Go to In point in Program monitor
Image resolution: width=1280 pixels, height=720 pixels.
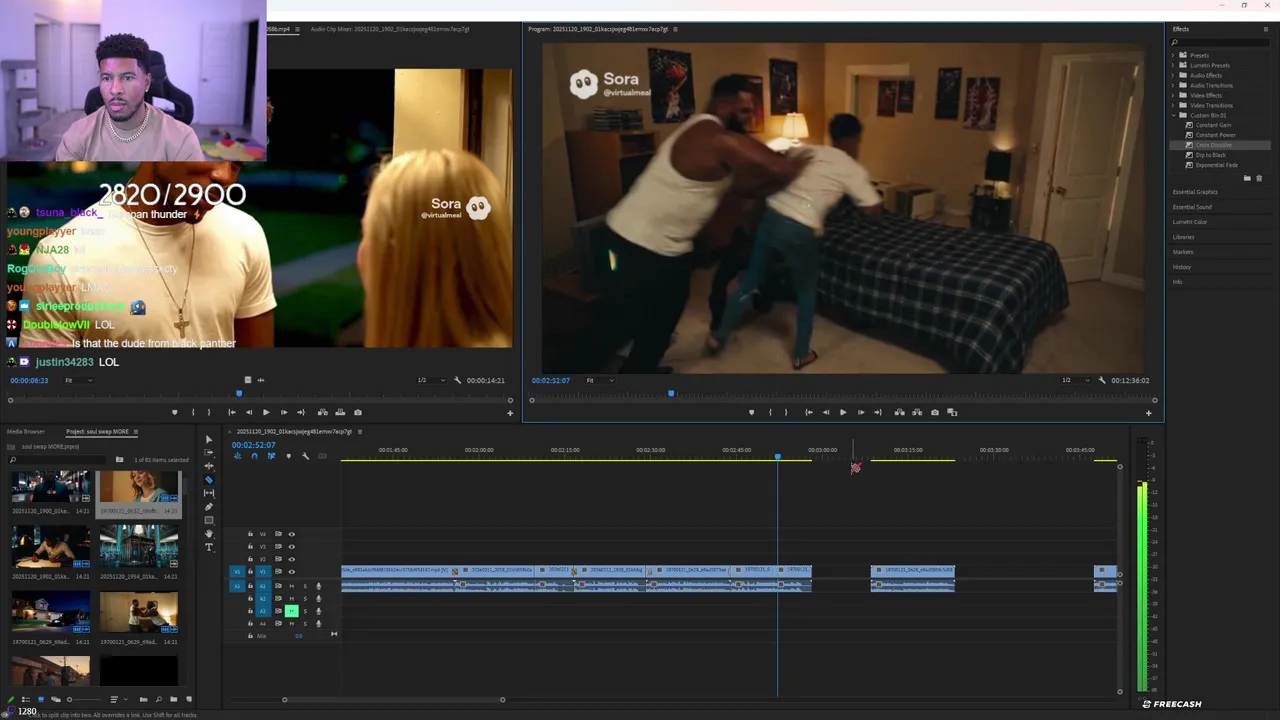pos(809,412)
